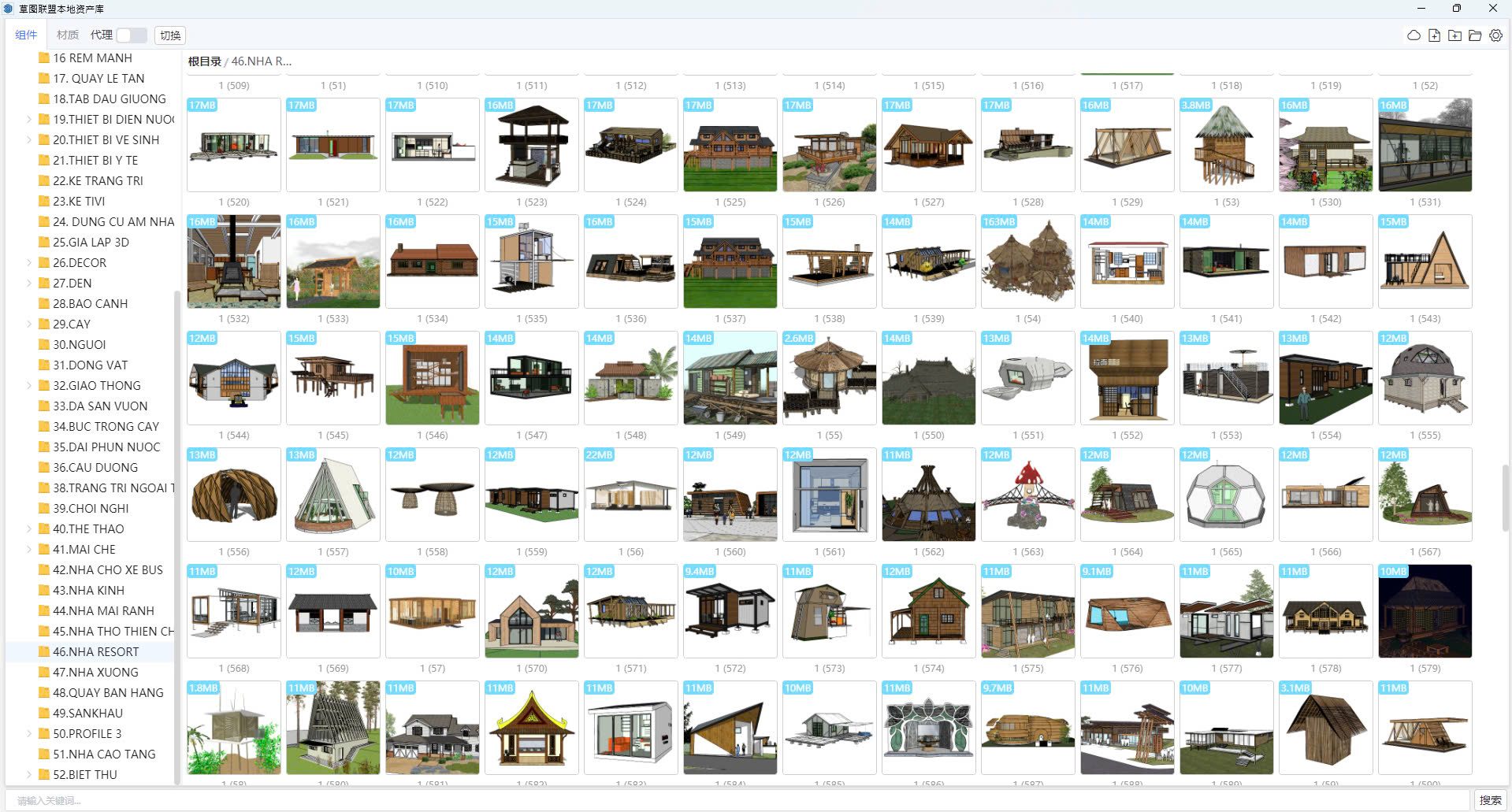
Task: Expand the 19.THIET BI DIEN NUOC folder
Action: [x=29, y=120]
